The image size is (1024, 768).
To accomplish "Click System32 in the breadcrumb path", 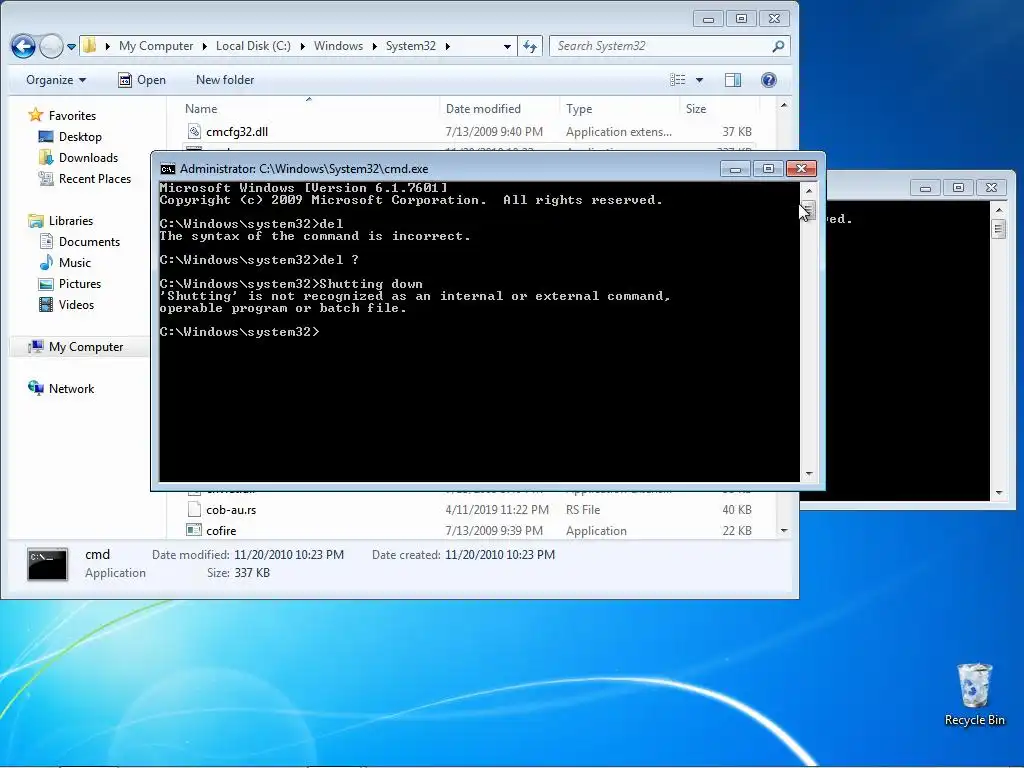I will (x=411, y=46).
